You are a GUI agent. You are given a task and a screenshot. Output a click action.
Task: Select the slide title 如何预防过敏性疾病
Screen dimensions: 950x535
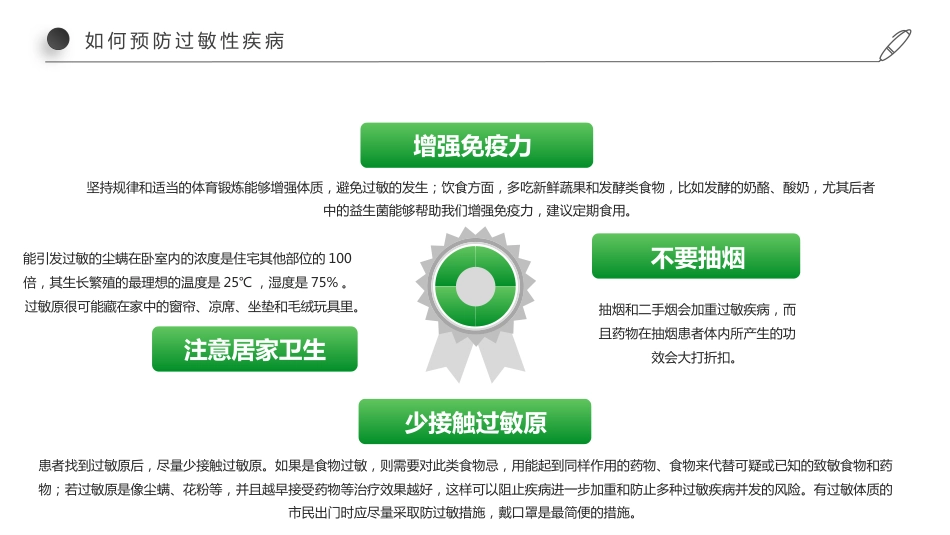(x=185, y=41)
